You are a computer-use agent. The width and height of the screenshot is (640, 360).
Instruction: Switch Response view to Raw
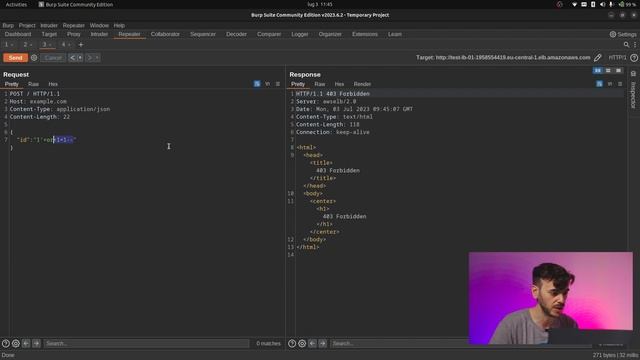tap(320, 84)
